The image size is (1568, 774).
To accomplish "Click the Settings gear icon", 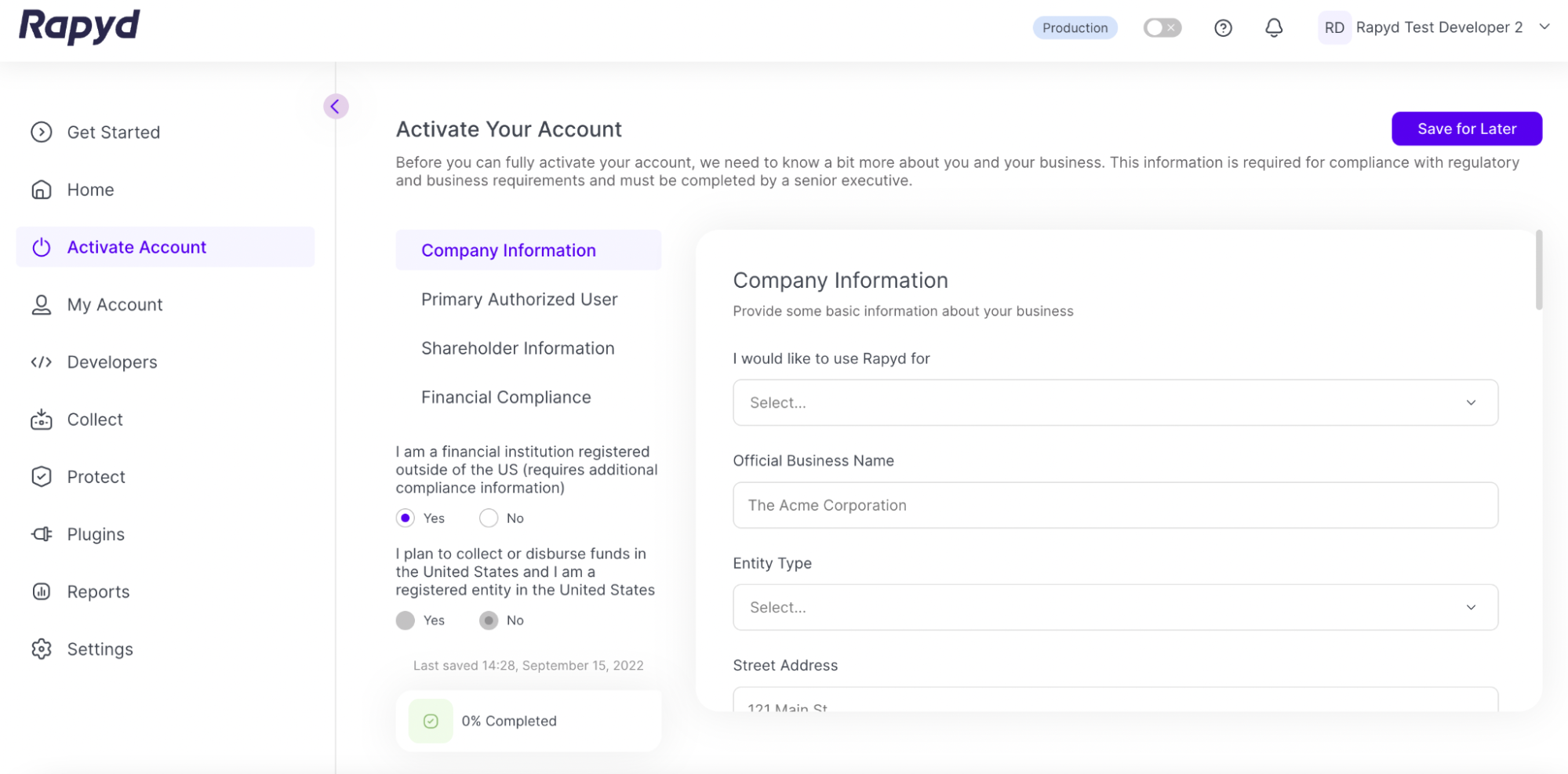I will pyautogui.click(x=42, y=649).
